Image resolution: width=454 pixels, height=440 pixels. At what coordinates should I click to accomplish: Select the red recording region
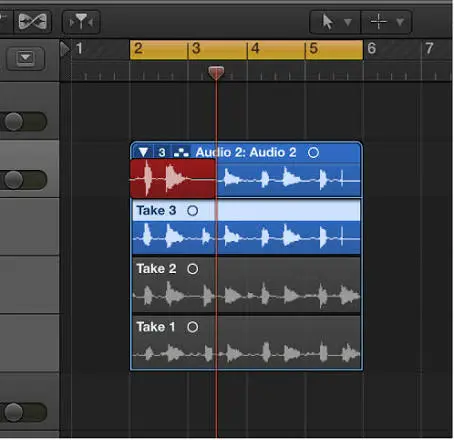[x=173, y=179]
